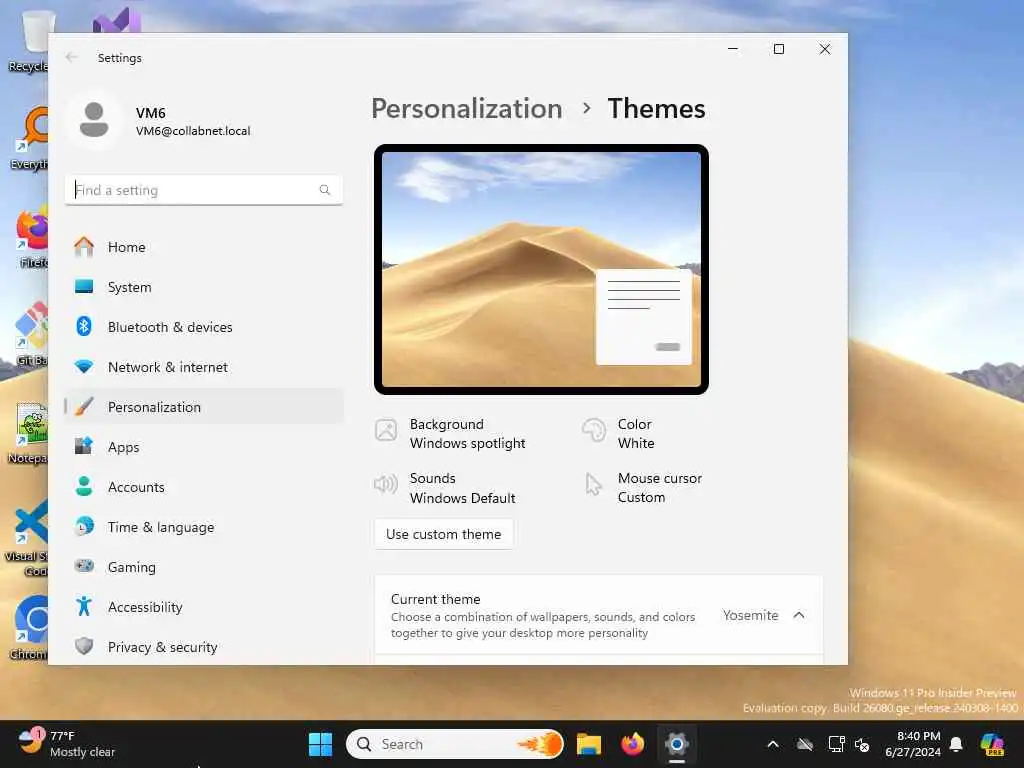This screenshot has width=1024, height=768.
Task: Click the VM6@collabnet.local email text
Action: tap(193, 131)
